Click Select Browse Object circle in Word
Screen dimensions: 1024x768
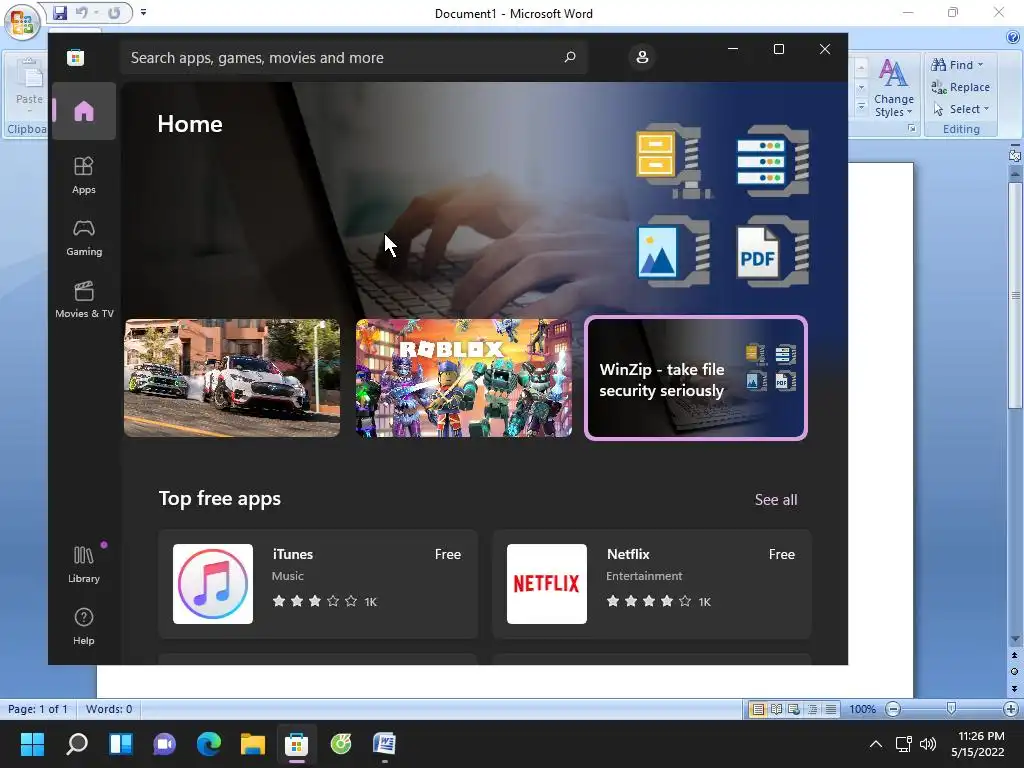tap(1015, 671)
